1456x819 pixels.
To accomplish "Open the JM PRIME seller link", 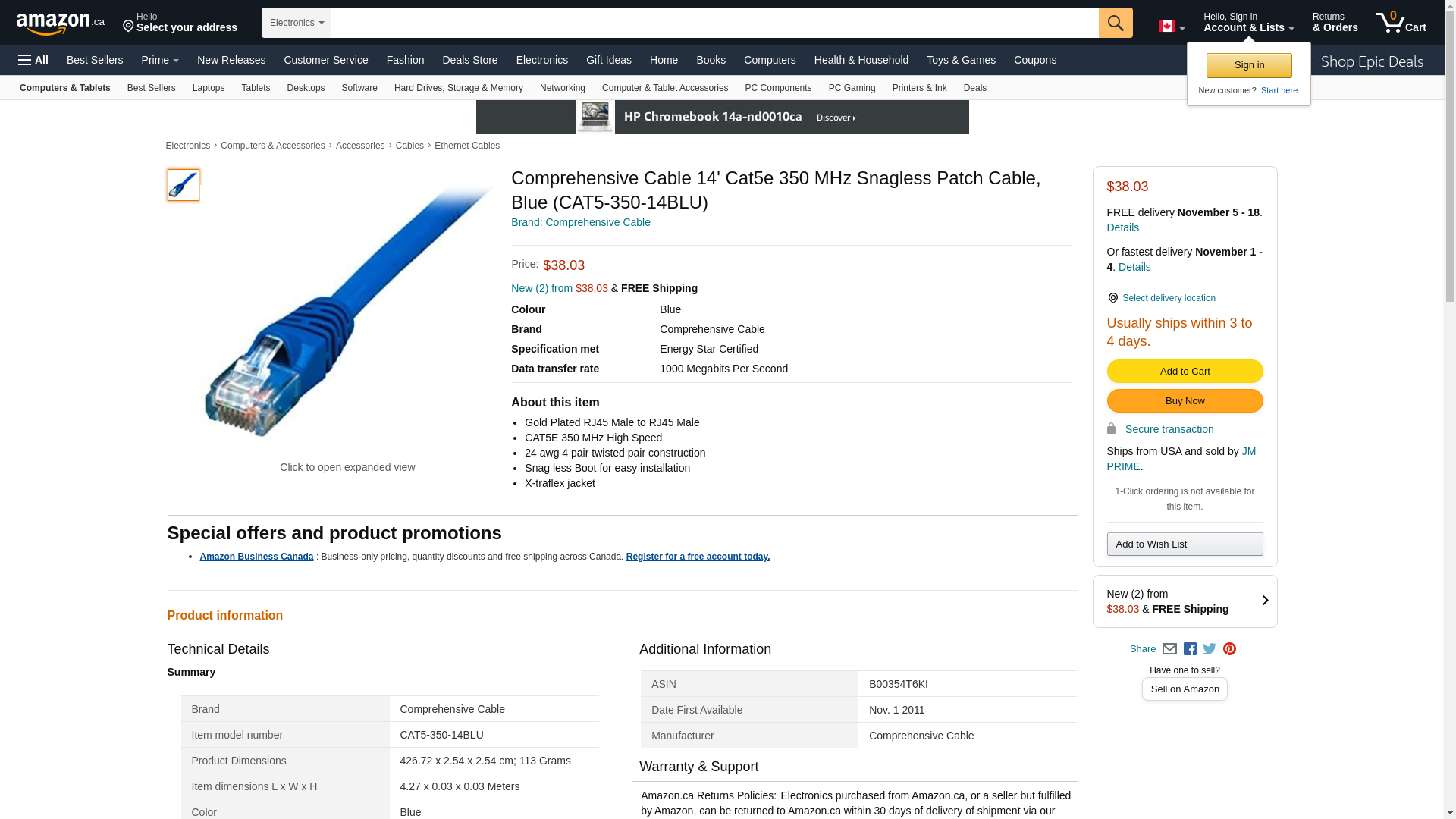I will click(x=1247, y=451).
